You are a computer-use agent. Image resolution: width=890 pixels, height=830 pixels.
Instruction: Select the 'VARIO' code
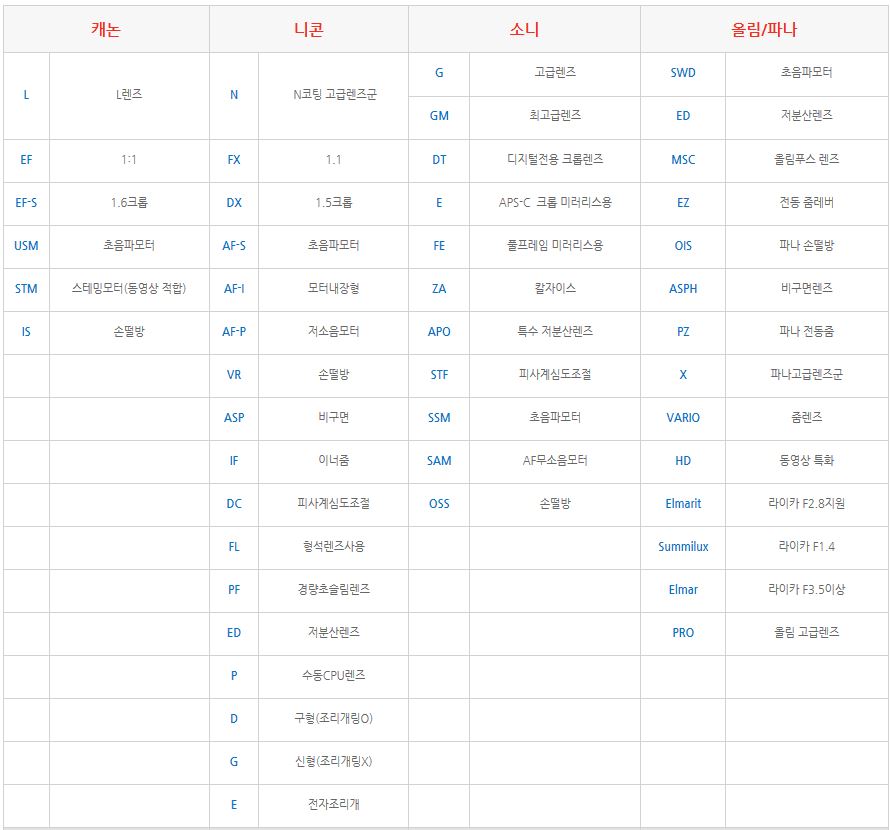pyautogui.click(x=683, y=418)
